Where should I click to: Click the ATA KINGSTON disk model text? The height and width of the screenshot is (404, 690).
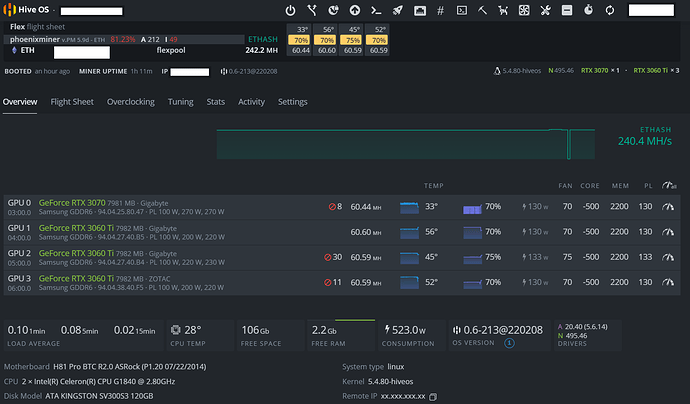(99, 396)
